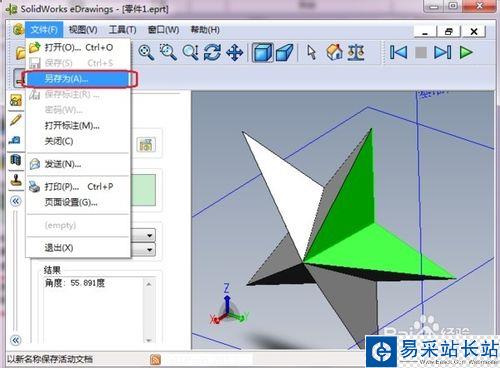Click the open folder toolbar icon
This screenshot has height=368, width=500.
(20, 53)
